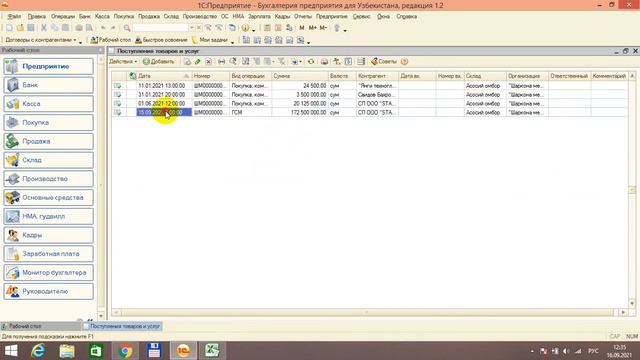The image size is (640, 360).
Task: Open the Кадры sidebar section
Action: coord(49,235)
